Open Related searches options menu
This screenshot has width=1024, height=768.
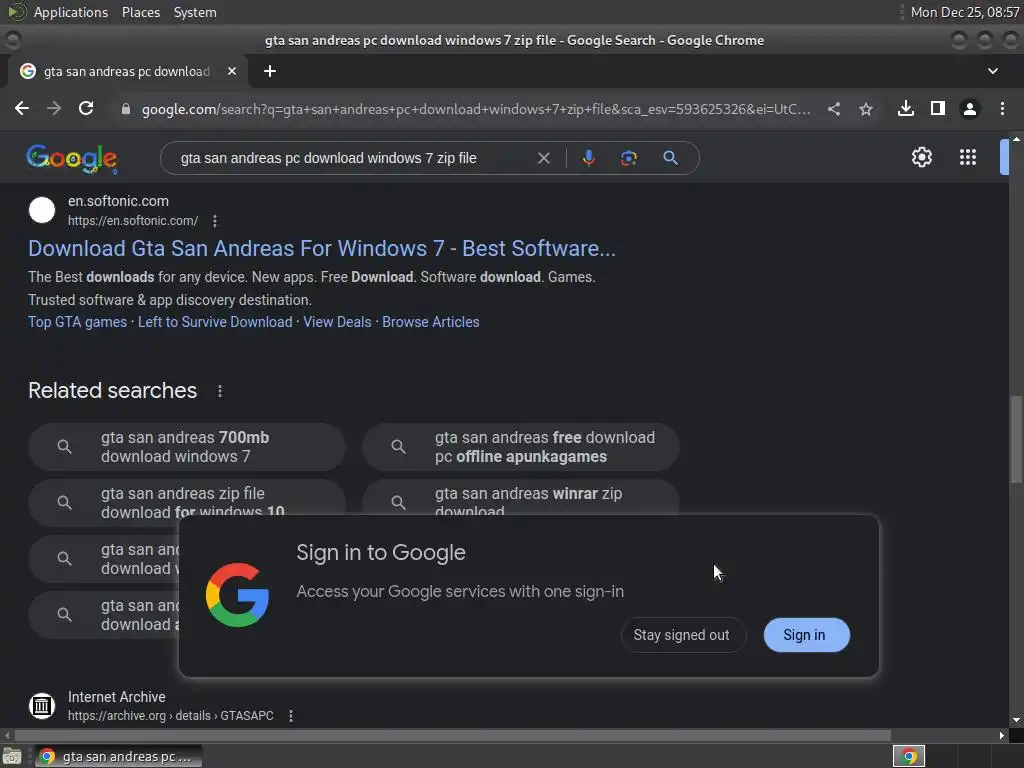(x=220, y=391)
